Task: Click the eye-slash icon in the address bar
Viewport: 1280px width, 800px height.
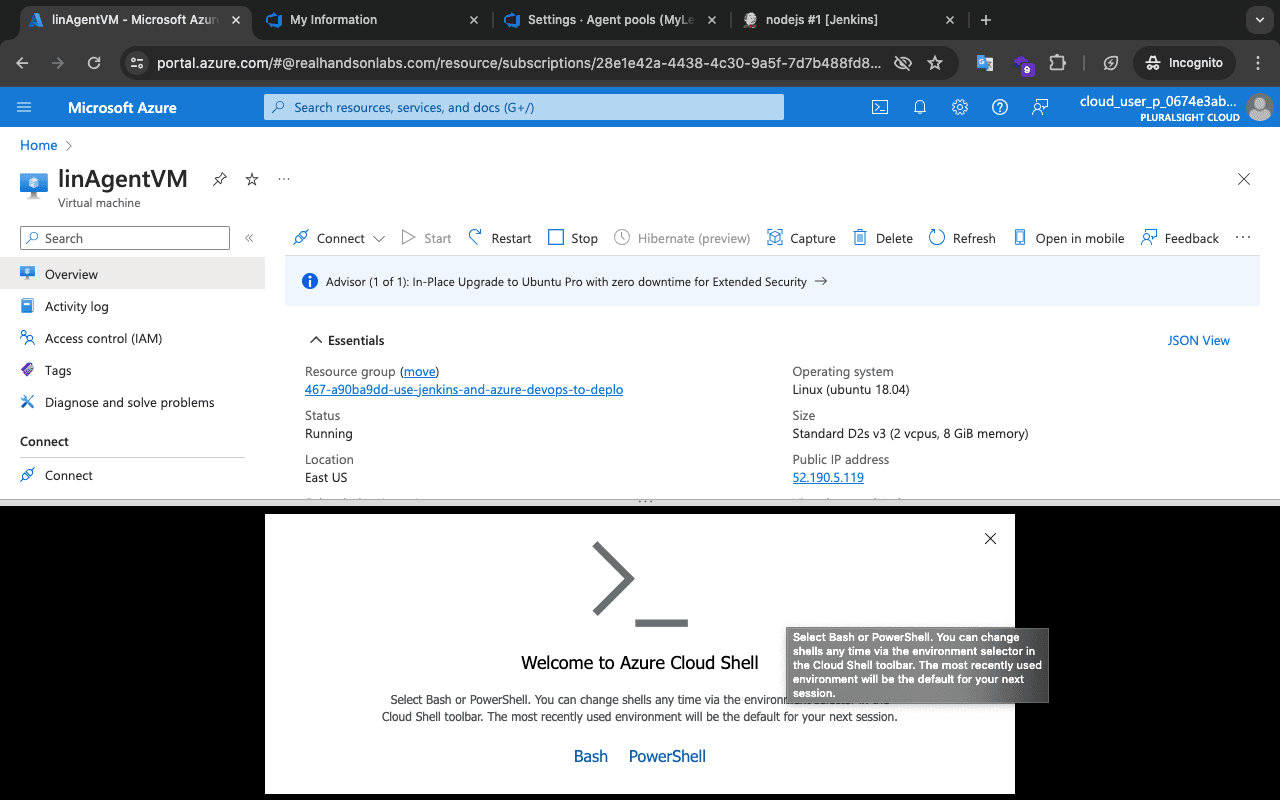Action: click(x=902, y=63)
